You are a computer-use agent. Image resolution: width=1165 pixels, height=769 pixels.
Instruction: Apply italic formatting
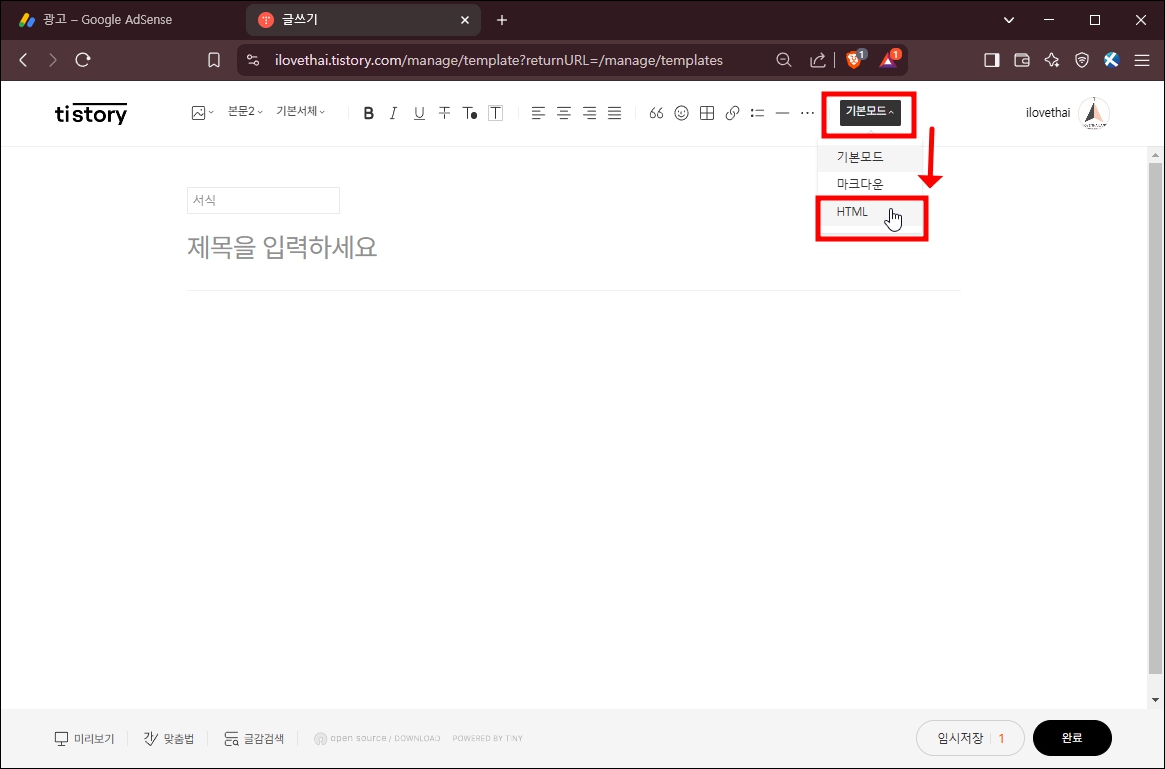[x=393, y=112]
